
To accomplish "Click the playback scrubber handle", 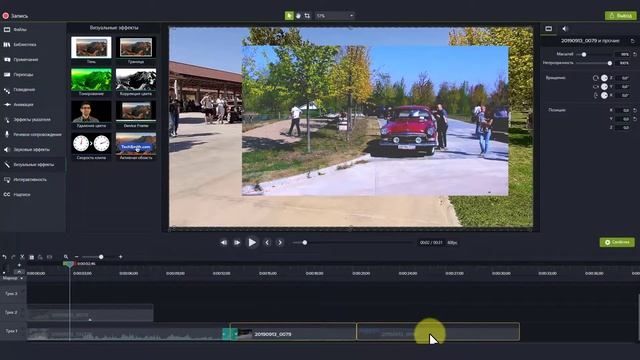I will point(304,242).
